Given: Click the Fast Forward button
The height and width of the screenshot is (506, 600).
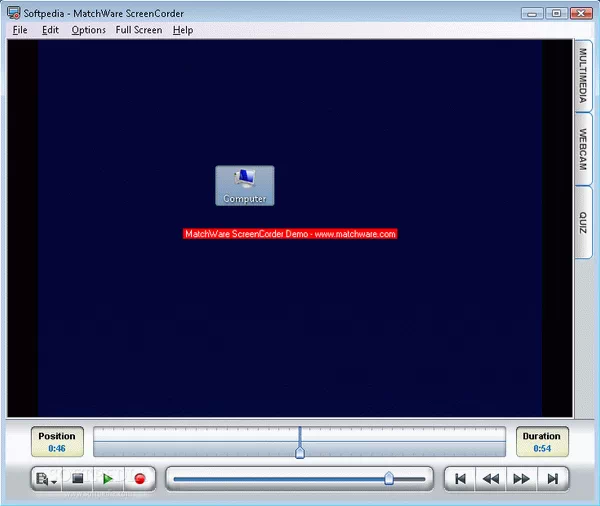Looking at the screenshot, I should click(521, 479).
